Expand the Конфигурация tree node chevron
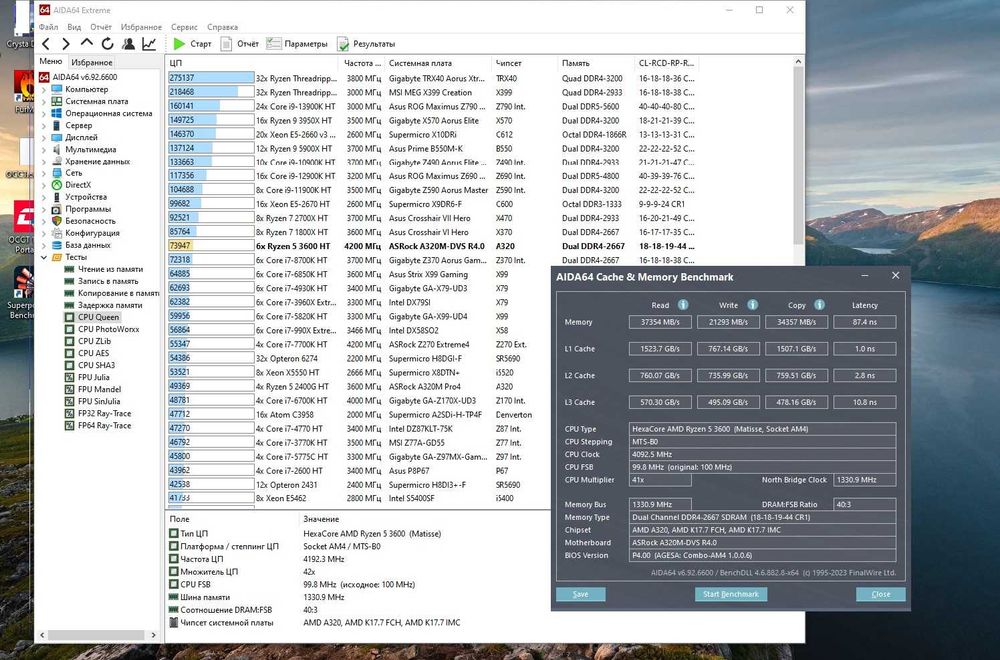Image resolution: width=1000 pixels, height=660 pixels. coord(44,233)
